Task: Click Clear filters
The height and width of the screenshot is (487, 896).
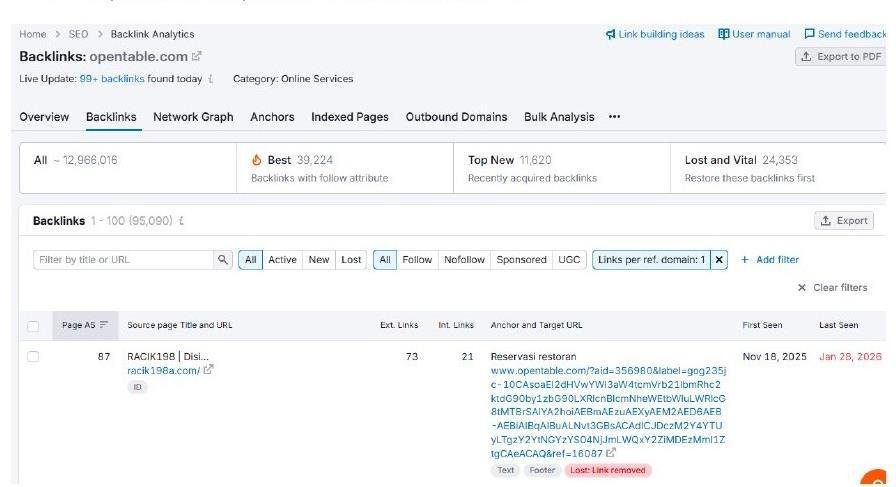Action: pos(833,288)
